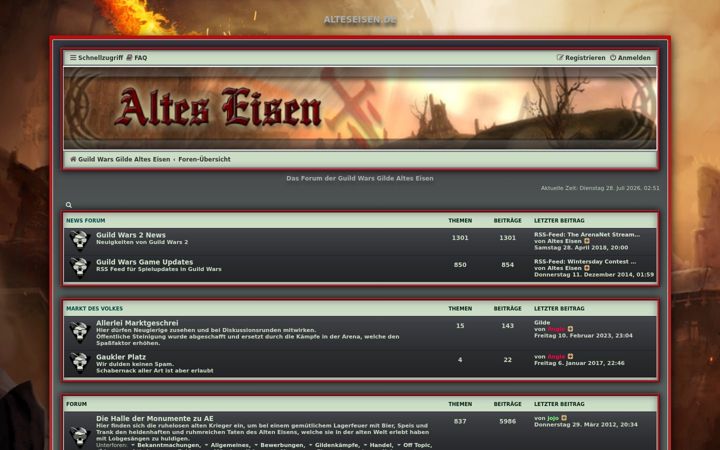View latest post icon in Allerlei Marktgeschrei row
Screen dimensions: 720x450
[570, 329]
